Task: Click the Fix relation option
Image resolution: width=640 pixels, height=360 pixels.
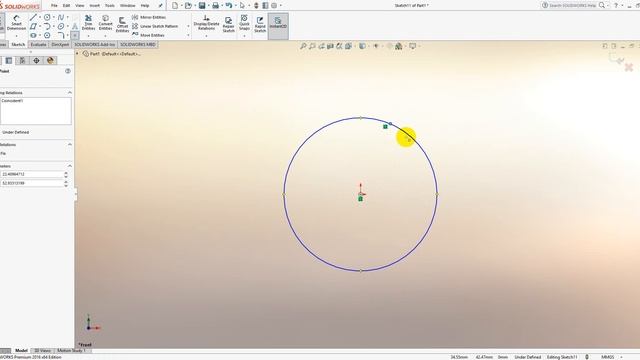Action: [x=3, y=153]
